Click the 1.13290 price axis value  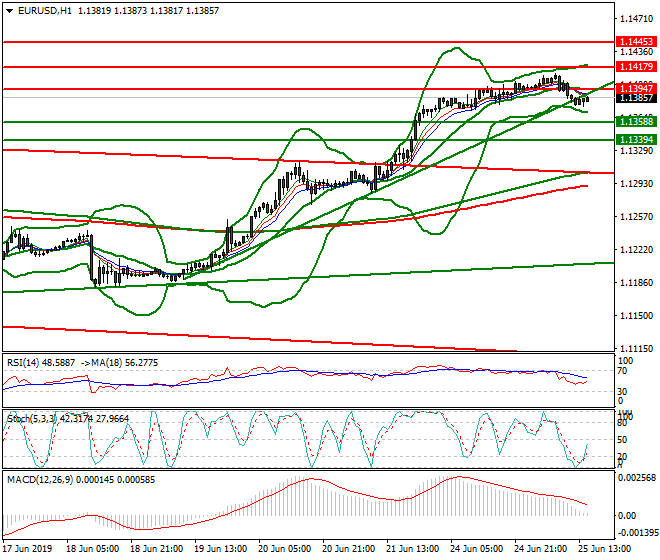[x=636, y=151]
